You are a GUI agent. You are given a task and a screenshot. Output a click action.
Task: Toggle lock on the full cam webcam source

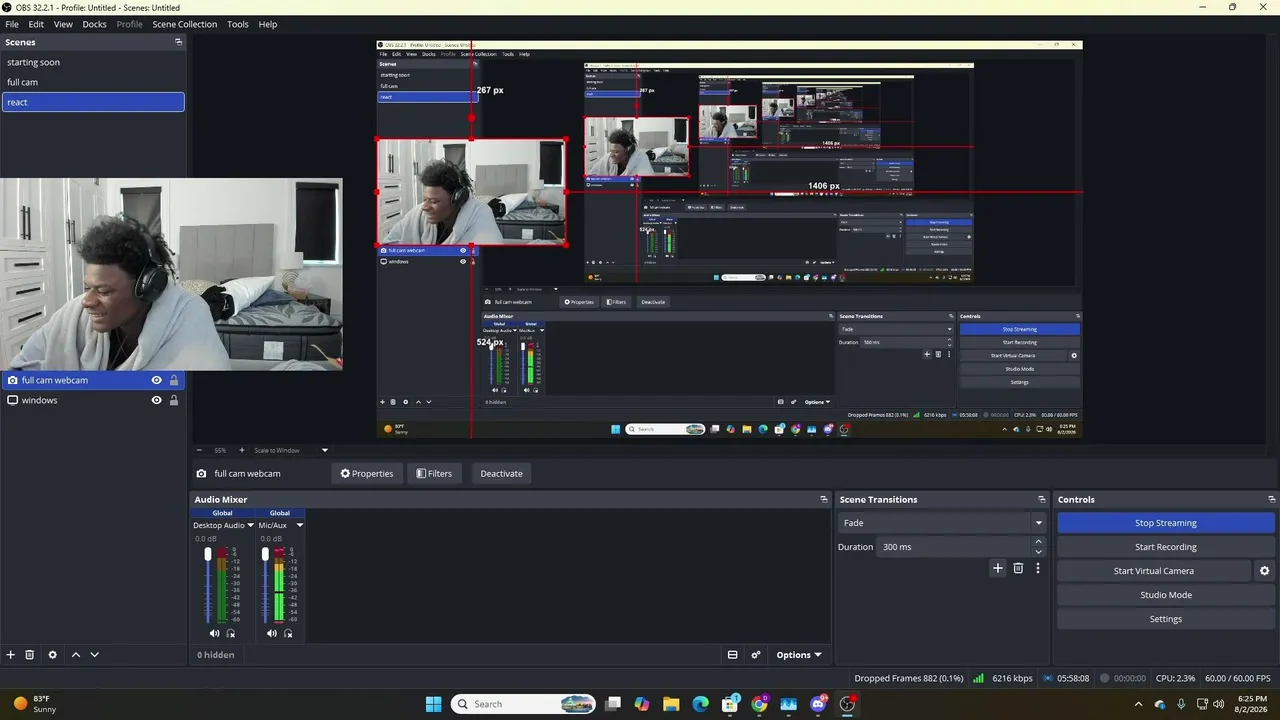tap(174, 380)
